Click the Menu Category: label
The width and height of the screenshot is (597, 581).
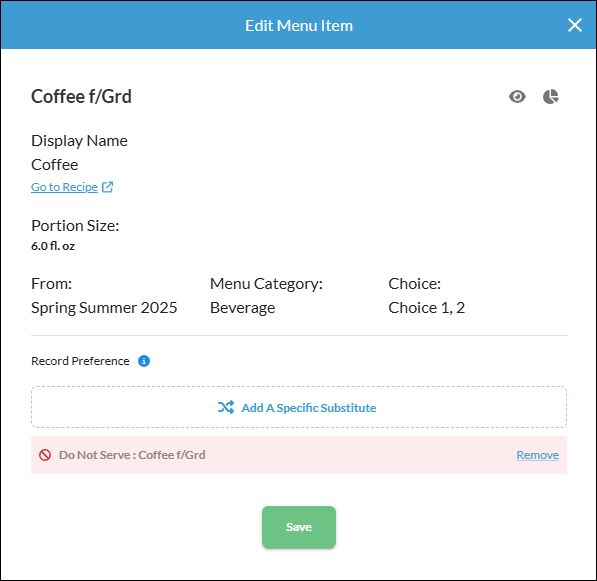pos(266,284)
